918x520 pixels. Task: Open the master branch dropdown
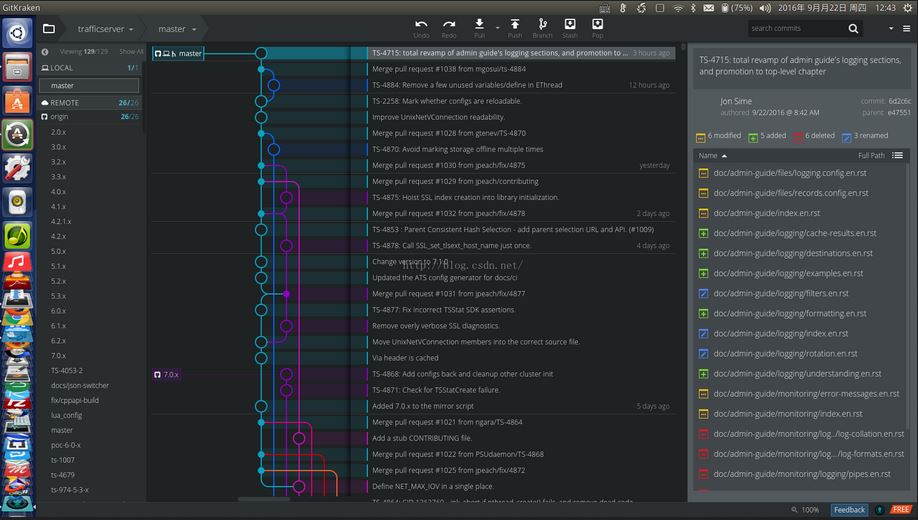point(177,29)
